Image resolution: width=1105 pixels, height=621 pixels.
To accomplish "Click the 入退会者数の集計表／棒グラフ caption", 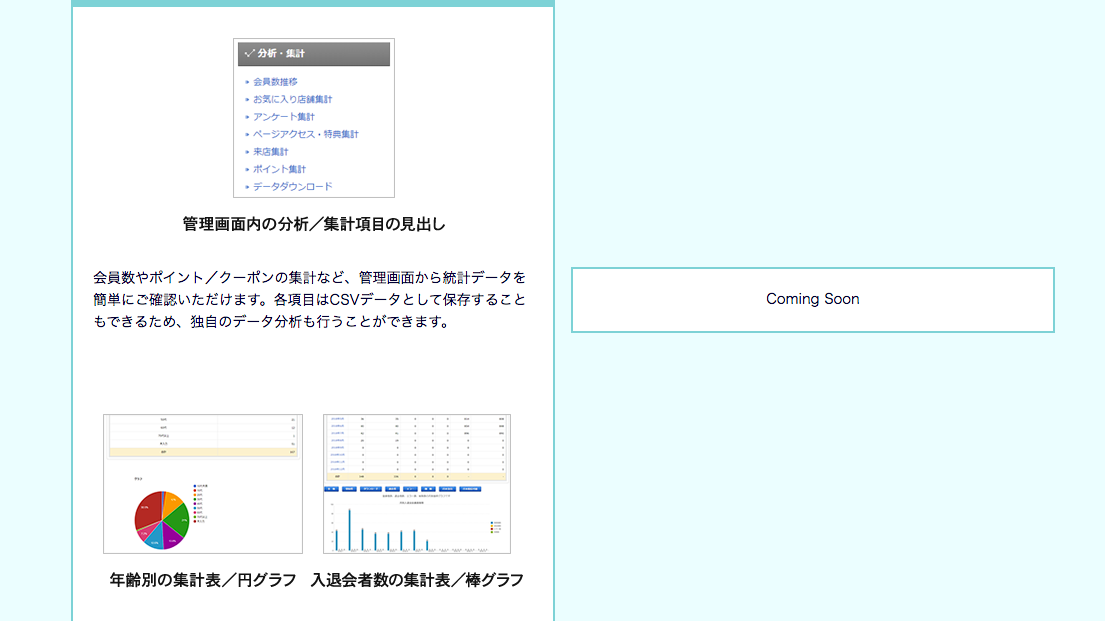I will pos(417,580).
